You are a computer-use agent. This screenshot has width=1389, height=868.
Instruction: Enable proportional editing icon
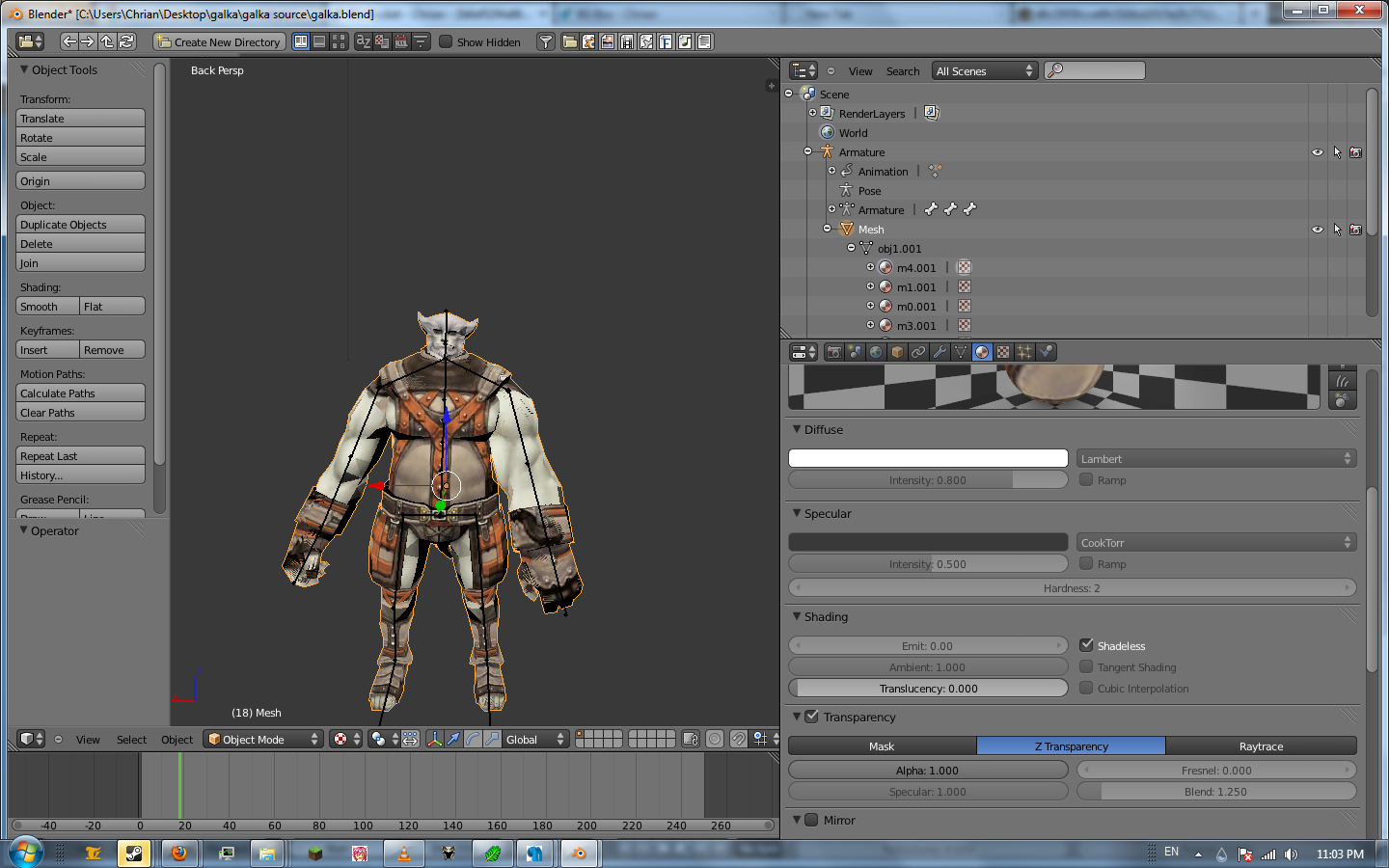pos(715,739)
